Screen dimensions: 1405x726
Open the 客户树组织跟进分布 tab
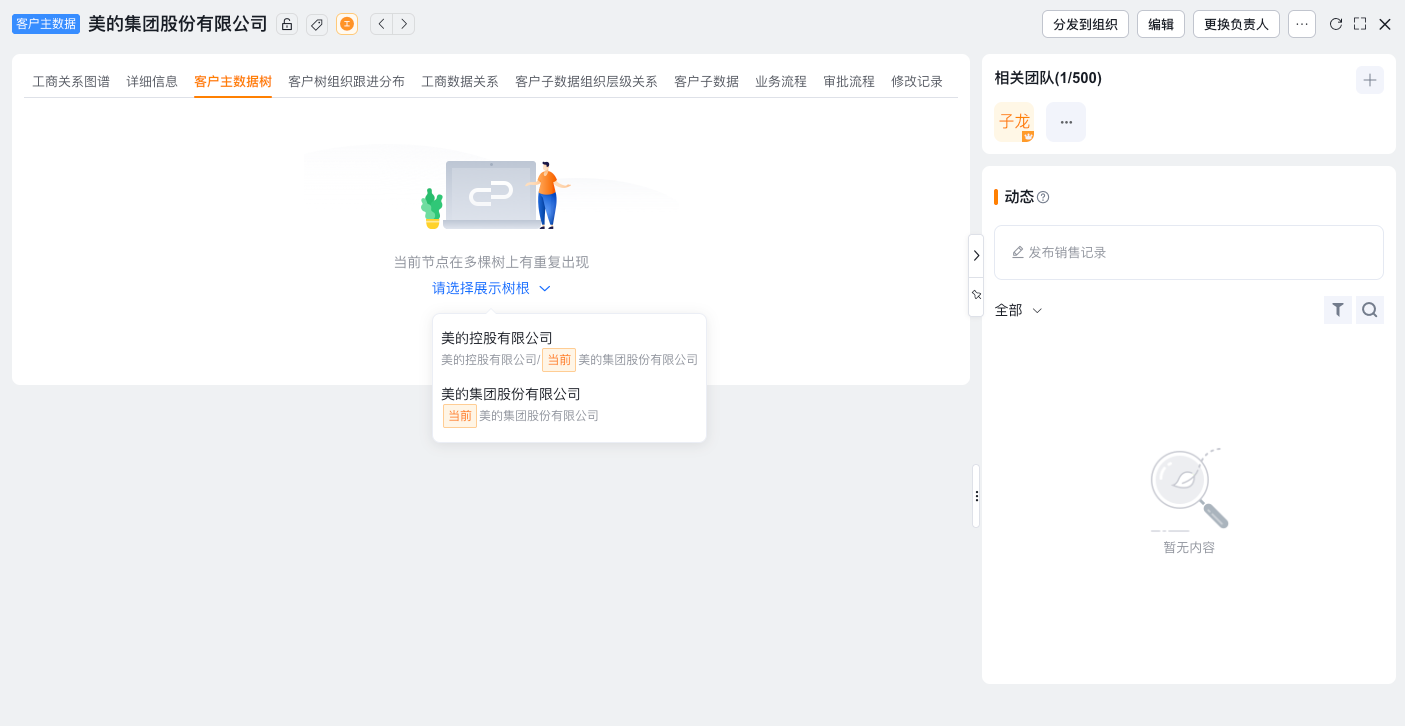[x=346, y=82]
